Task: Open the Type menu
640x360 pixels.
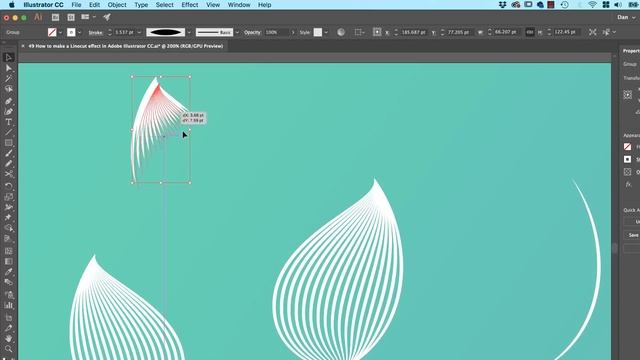Action: coord(141,5)
